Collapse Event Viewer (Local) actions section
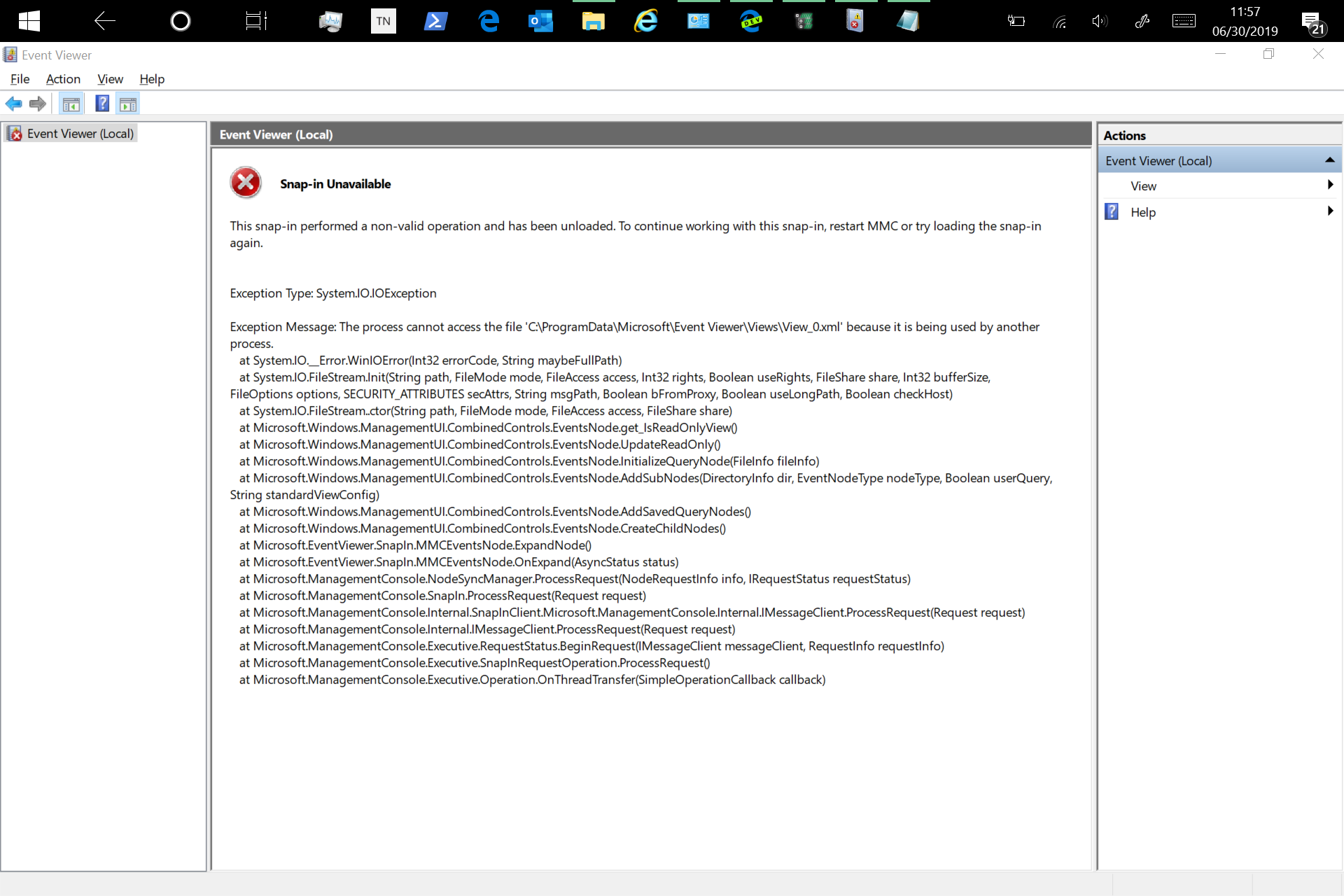Screen dimensions: 1344x896 (x=1329, y=160)
